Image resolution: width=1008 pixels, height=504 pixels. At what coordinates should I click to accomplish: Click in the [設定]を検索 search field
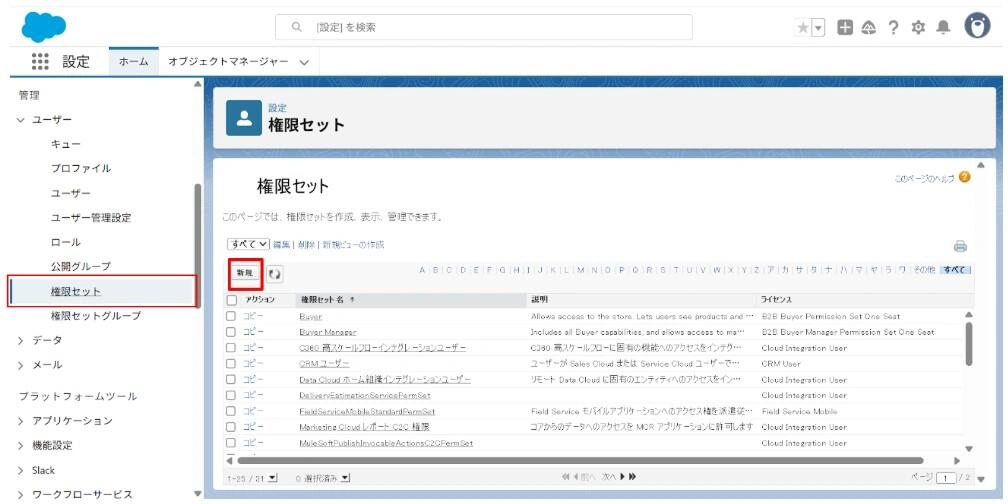click(x=483, y=27)
